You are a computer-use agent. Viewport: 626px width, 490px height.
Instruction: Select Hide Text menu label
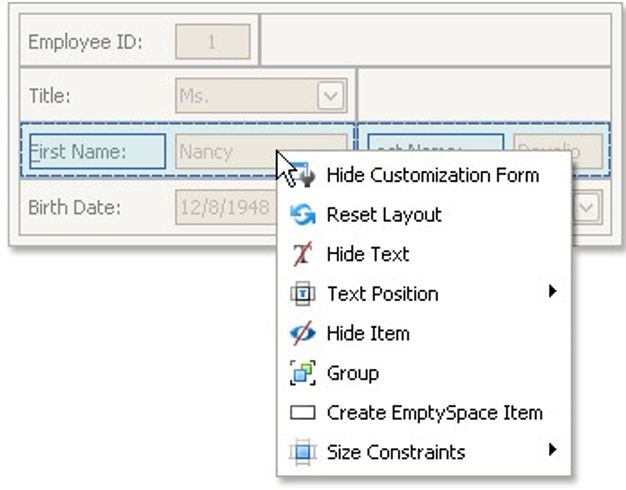point(367,254)
